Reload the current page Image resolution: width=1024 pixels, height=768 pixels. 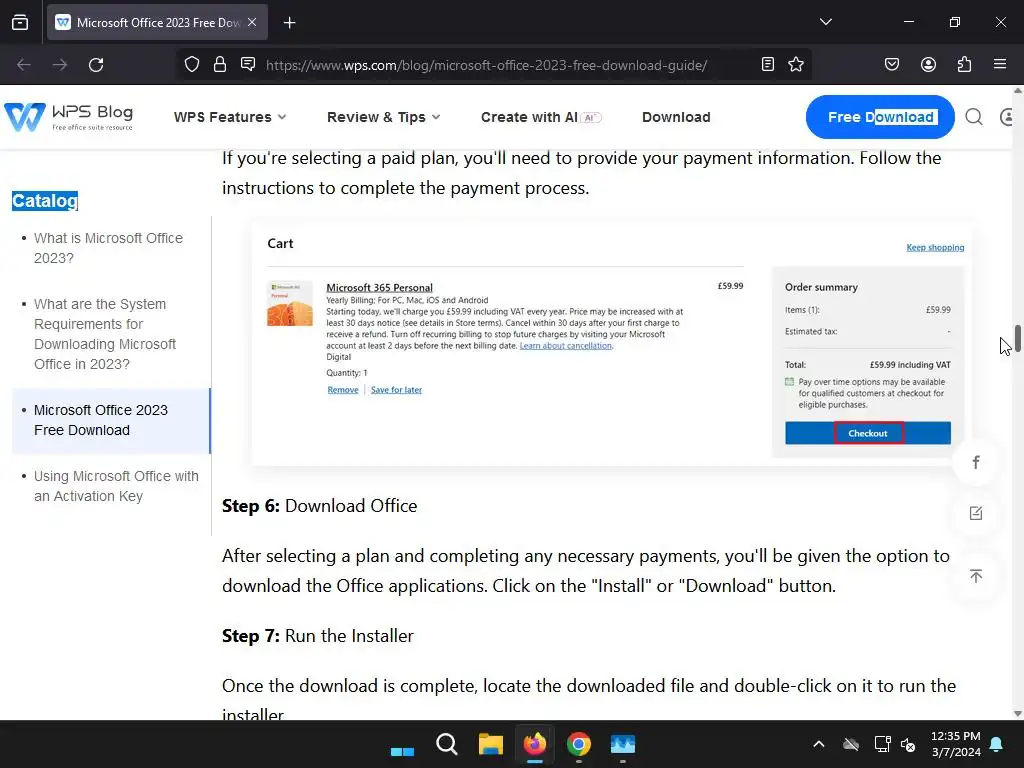tap(96, 65)
